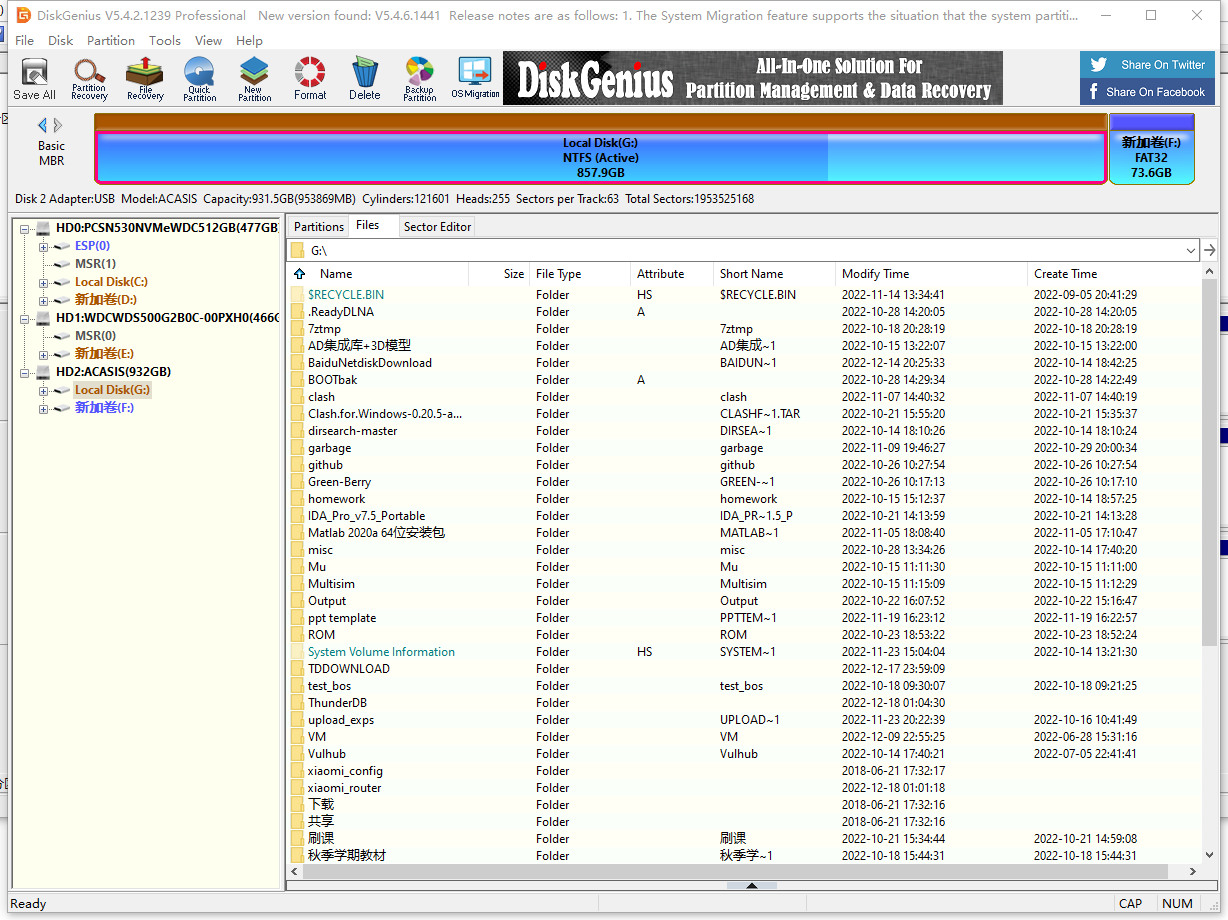Screen dimensions: 1228x920
Task: Click the Save All toolbar icon
Action: 34,78
